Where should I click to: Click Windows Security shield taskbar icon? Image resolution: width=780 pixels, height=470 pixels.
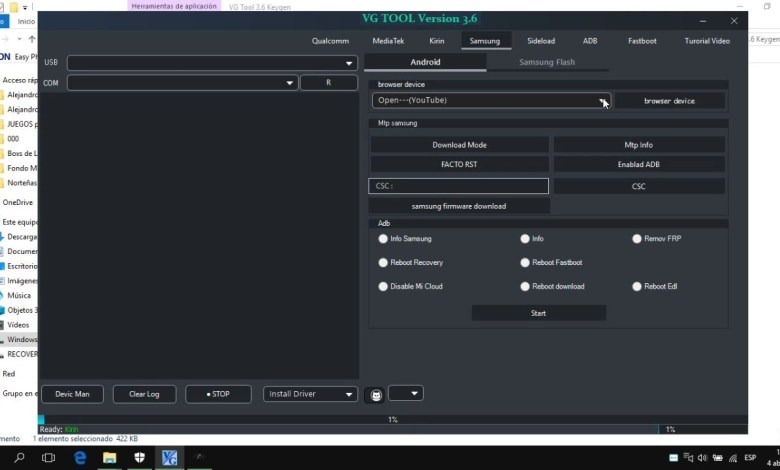point(139,458)
